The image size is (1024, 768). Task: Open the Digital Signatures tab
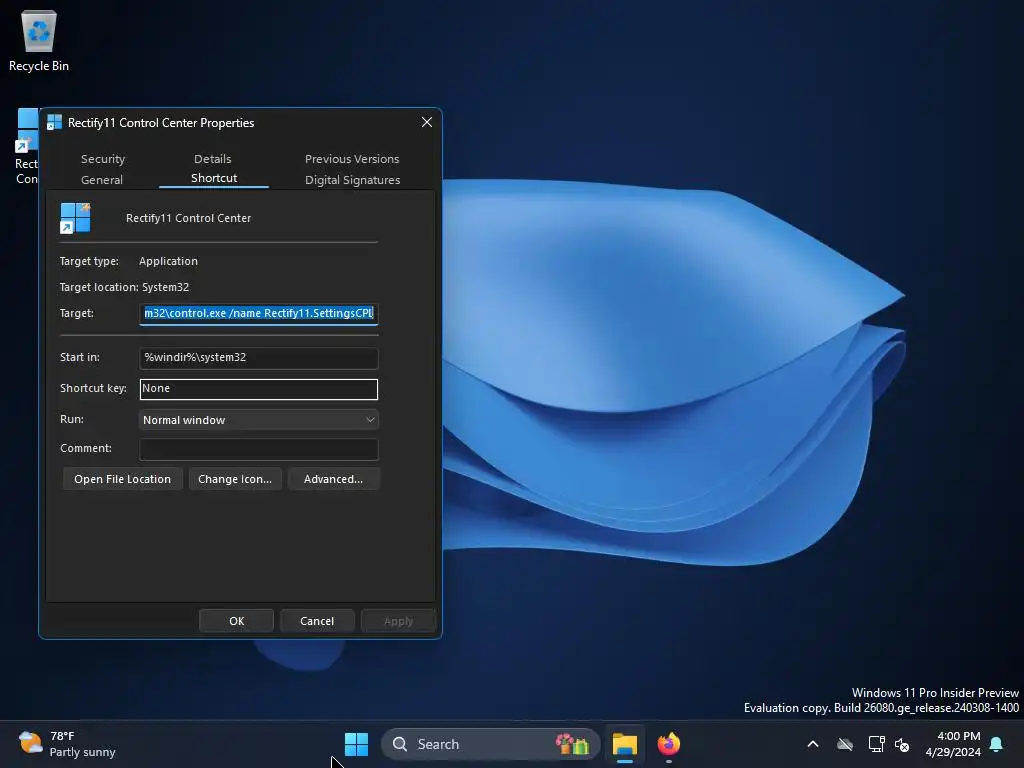[353, 180]
